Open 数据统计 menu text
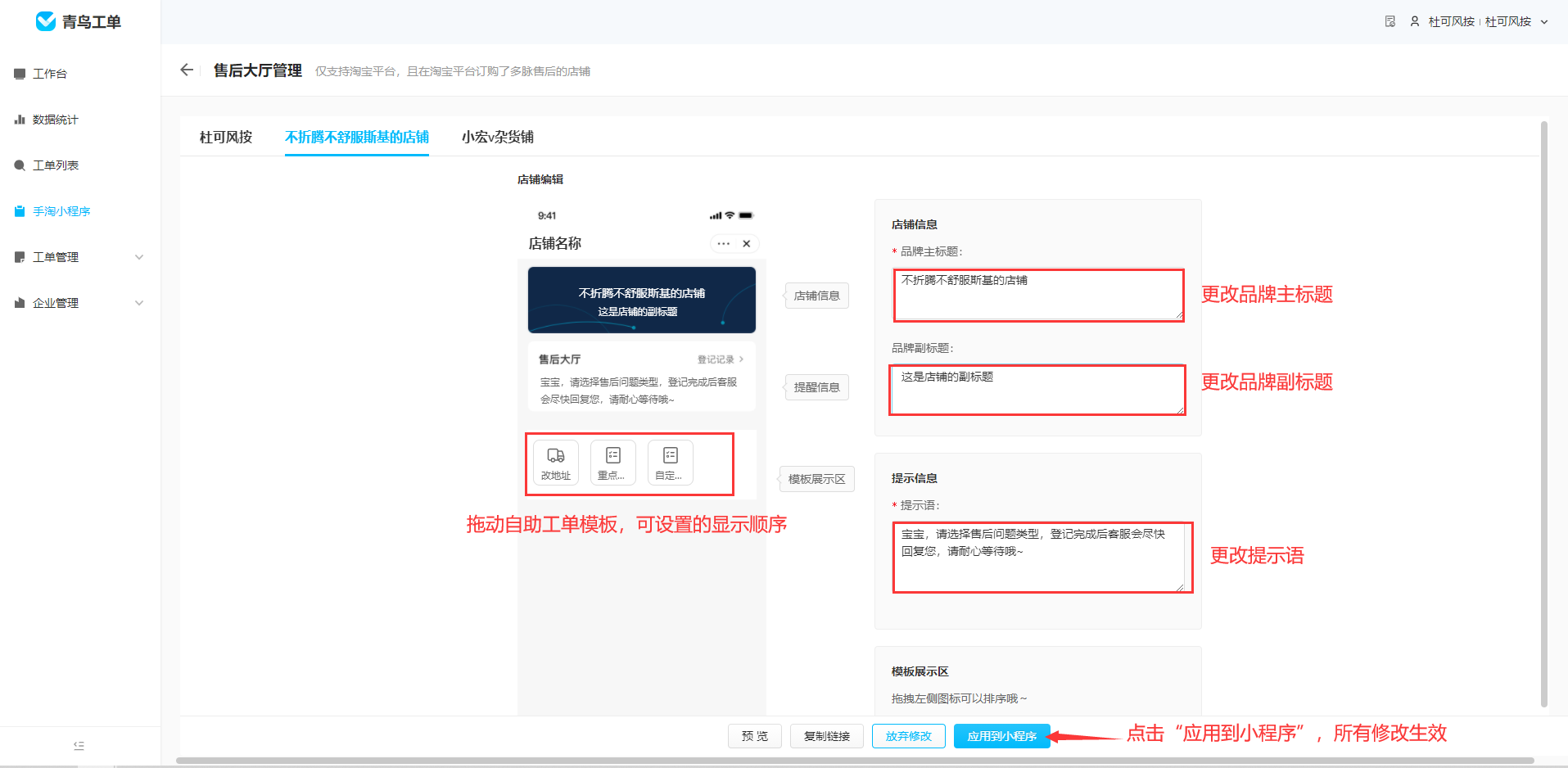 pyautogui.click(x=56, y=120)
